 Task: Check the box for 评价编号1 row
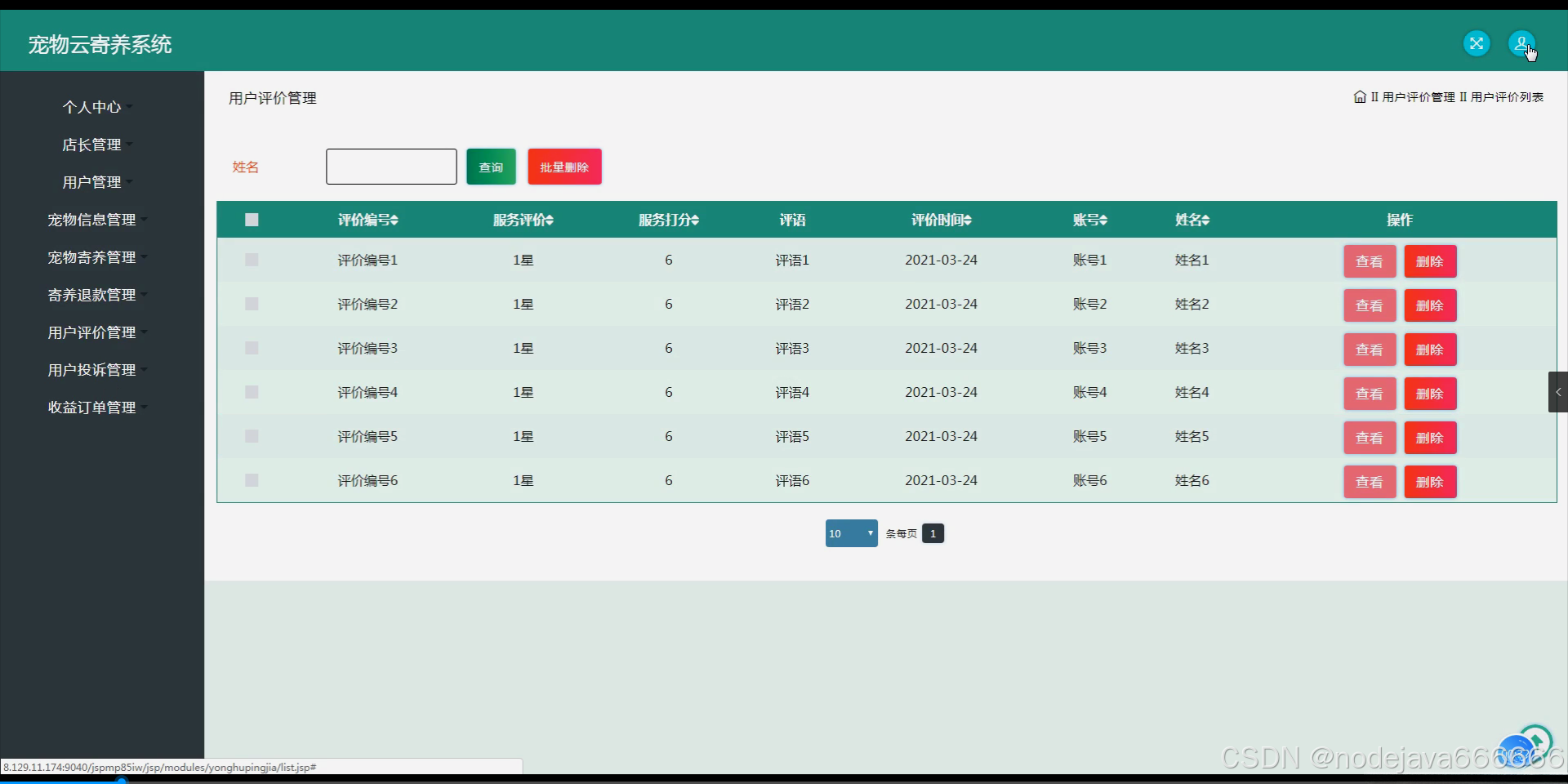pyautogui.click(x=252, y=260)
